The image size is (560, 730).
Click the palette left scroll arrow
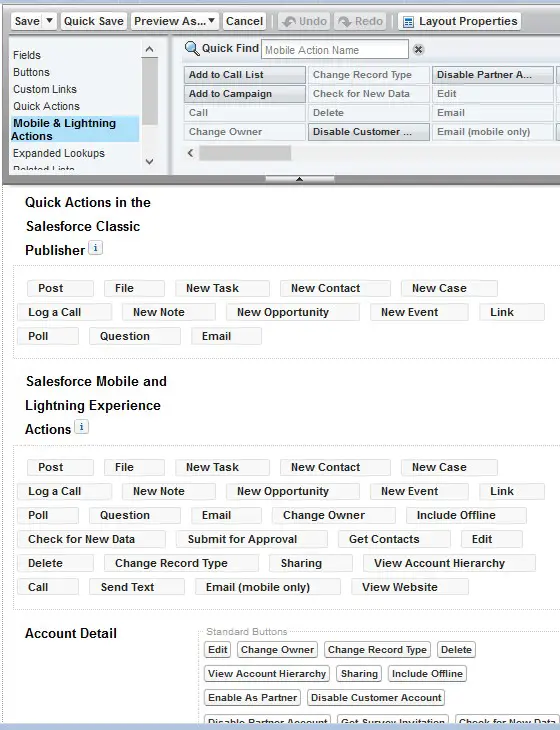pyautogui.click(x=190, y=153)
